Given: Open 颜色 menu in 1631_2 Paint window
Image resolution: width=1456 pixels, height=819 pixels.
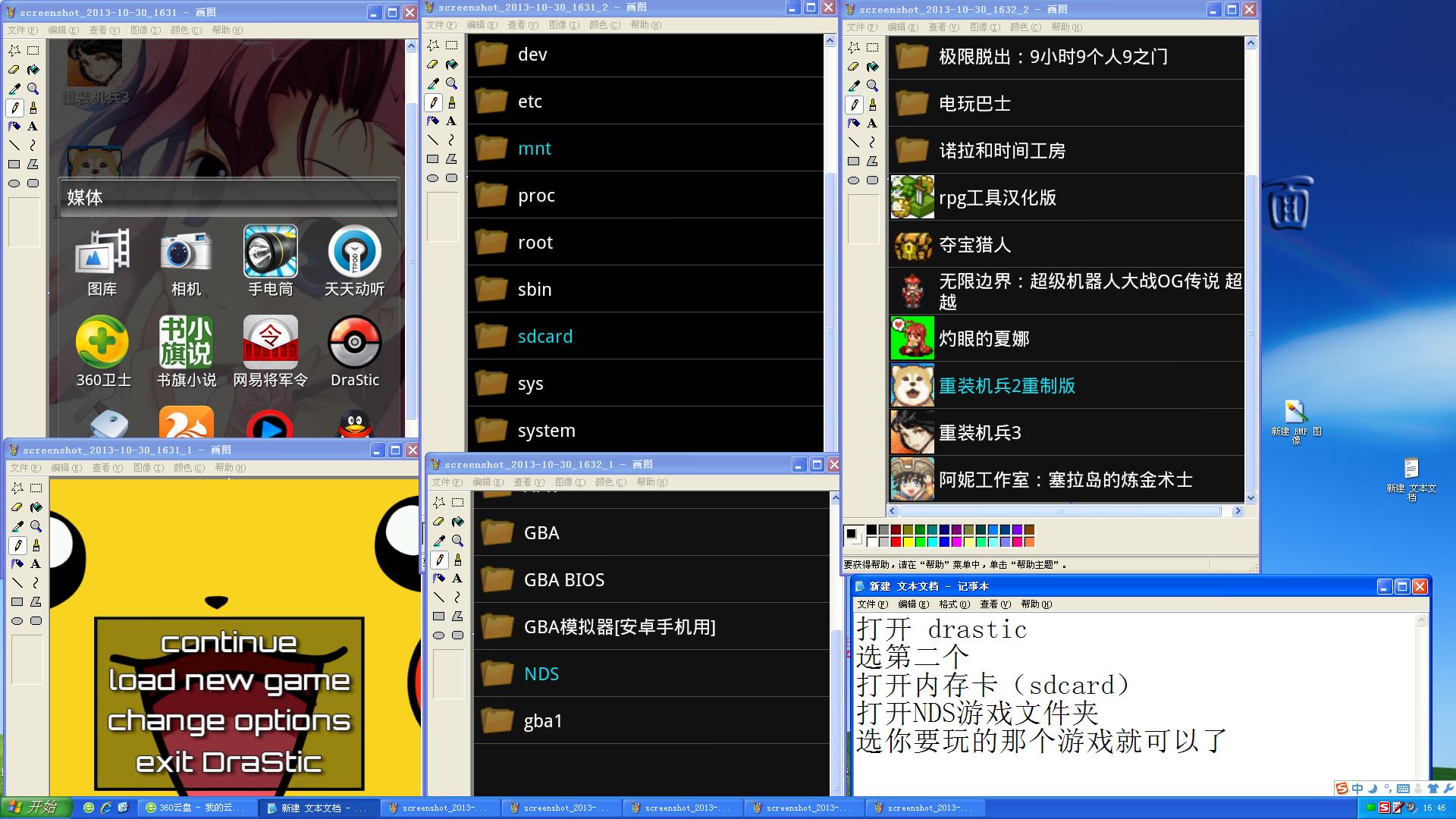Looking at the screenshot, I should pos(604,25).
